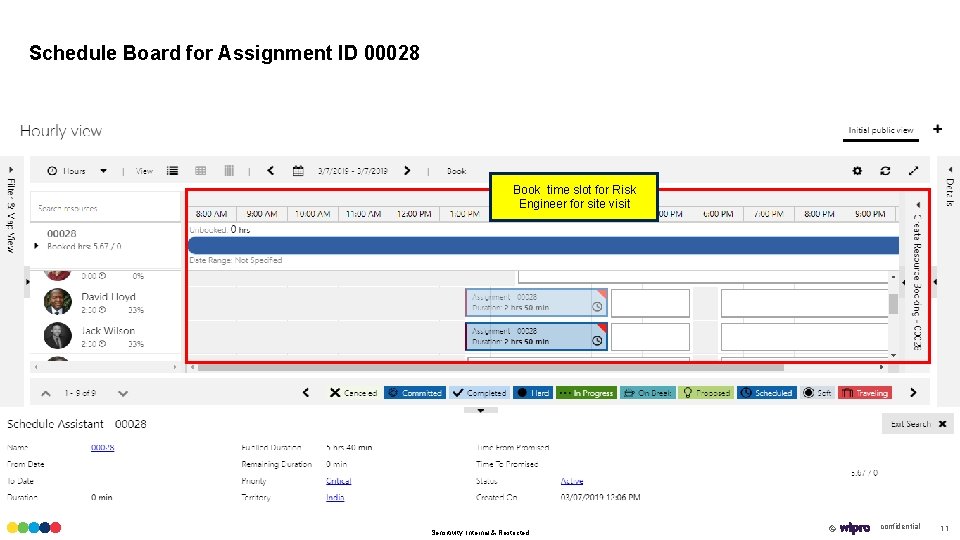The height and width of the screenshot is (540, 960).
Task: Select the Soft status legend
Action: (817, 393)
